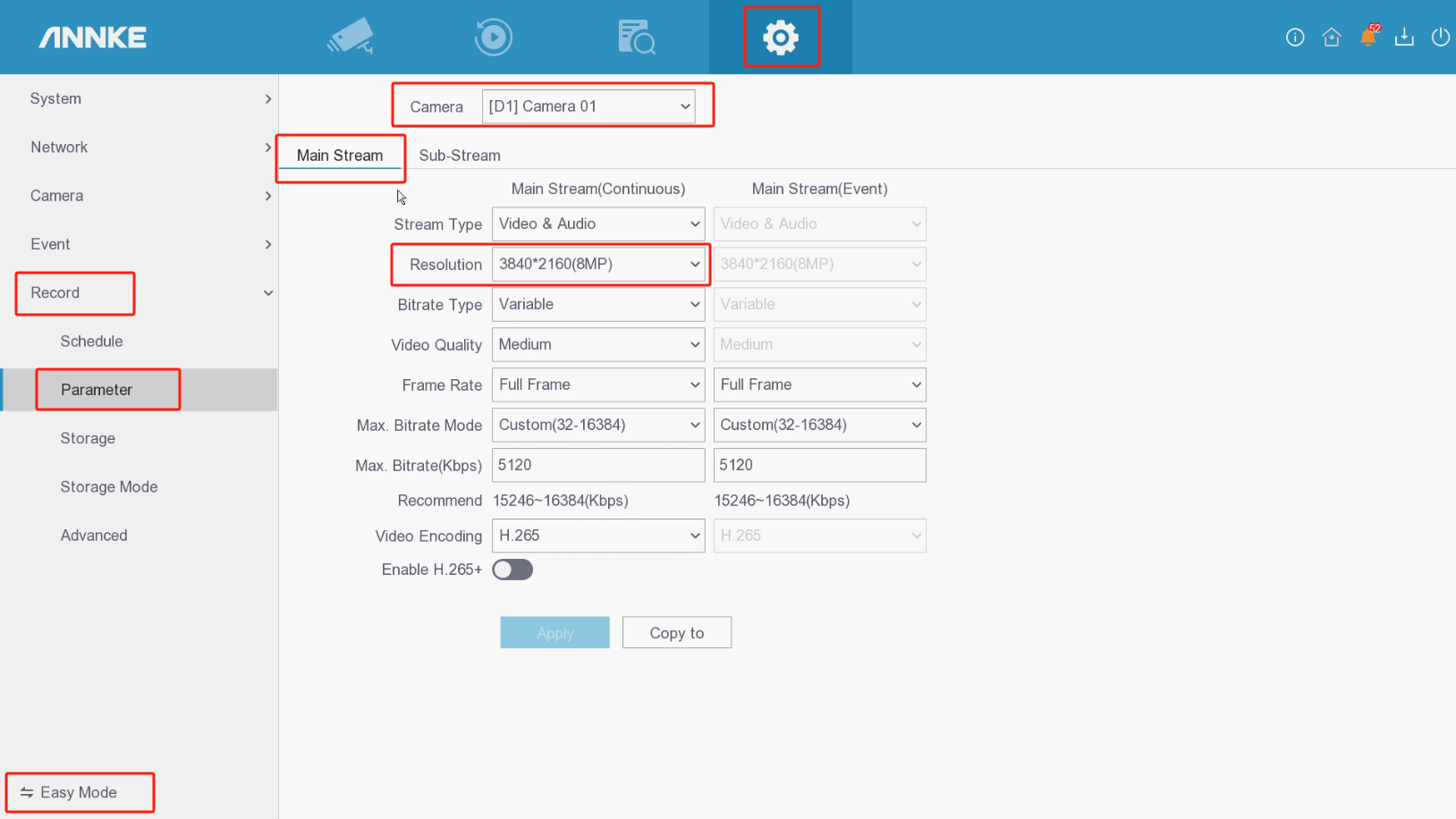Open the continuous Video Encoding dropdown
The height and width of the screenshot is (819, 1456).
click(597, 536)
